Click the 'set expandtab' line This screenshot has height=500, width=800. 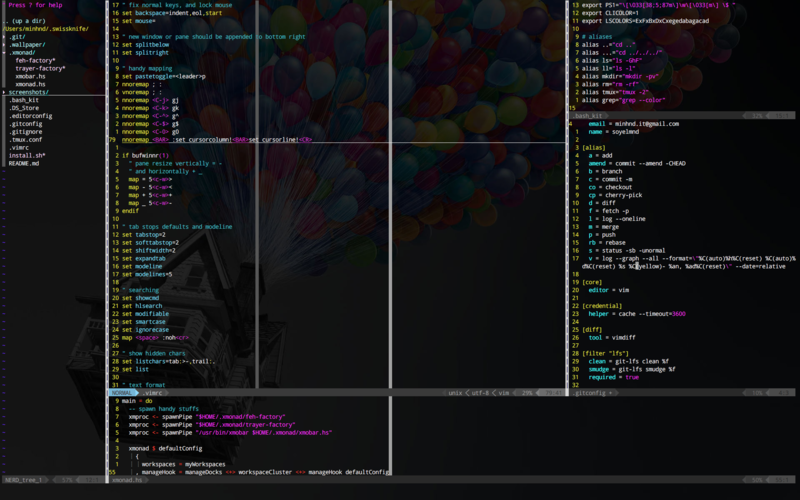coord(144,259)
